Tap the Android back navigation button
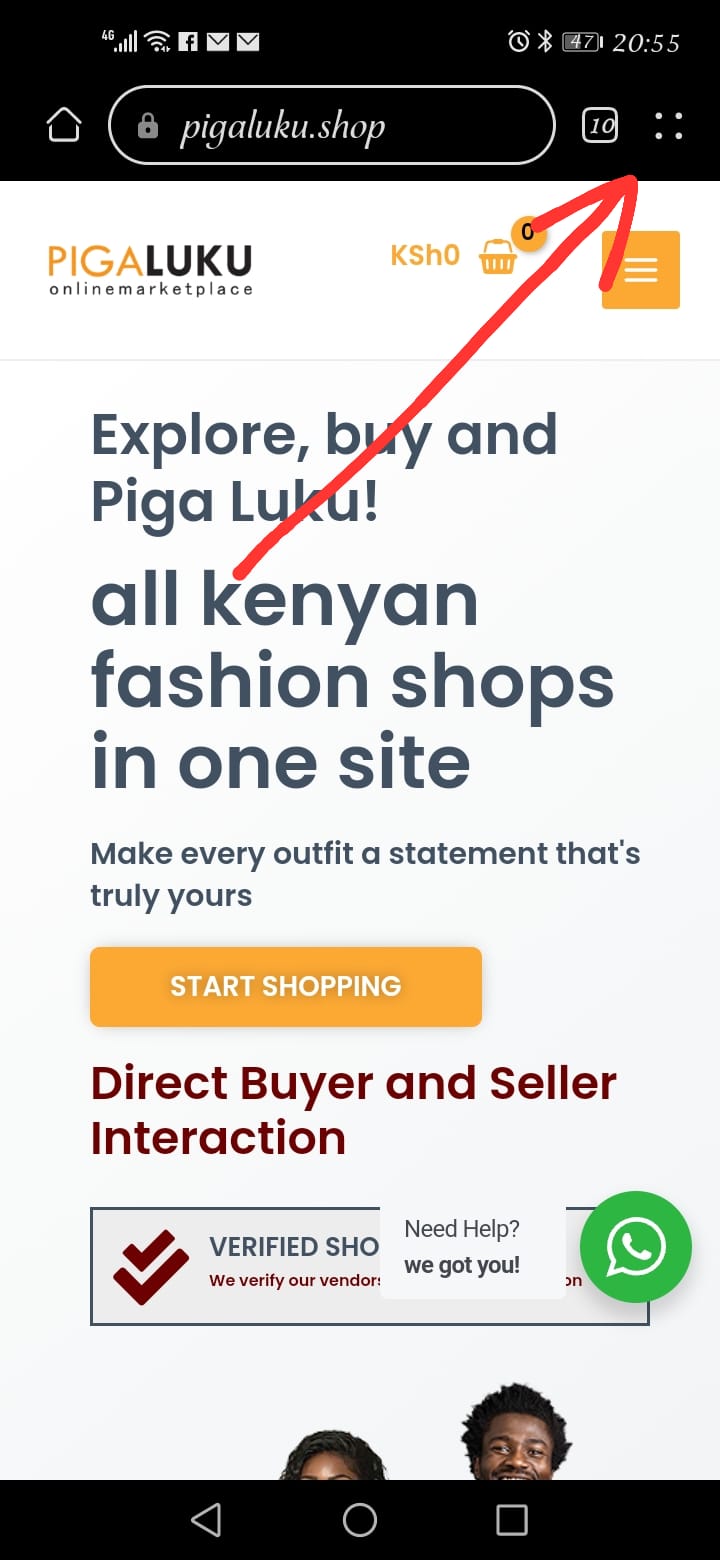Screen dimensions: 720x1560 click(206, 1520)
